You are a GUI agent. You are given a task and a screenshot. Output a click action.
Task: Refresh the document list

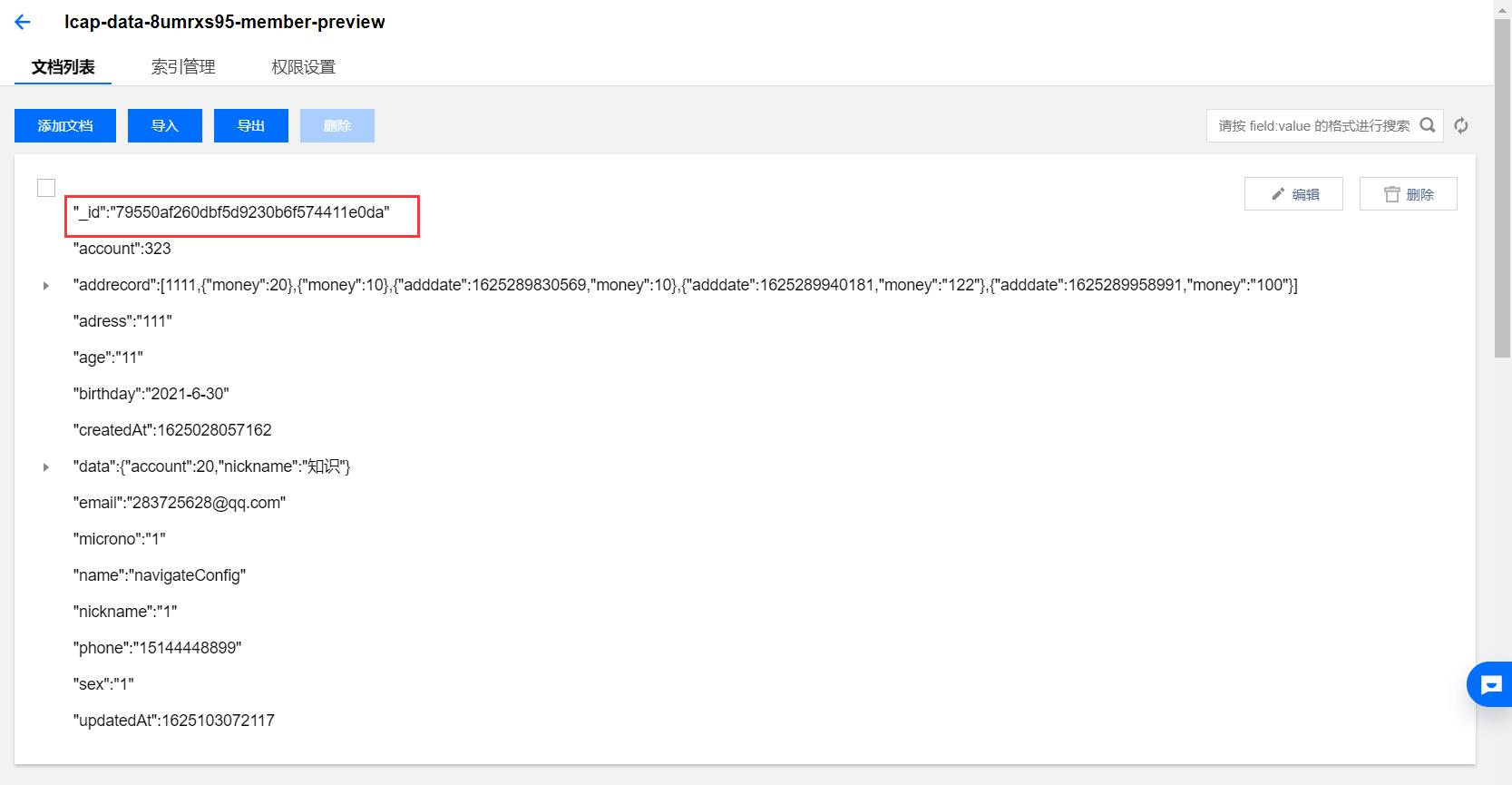click(x=1461, y=126)
